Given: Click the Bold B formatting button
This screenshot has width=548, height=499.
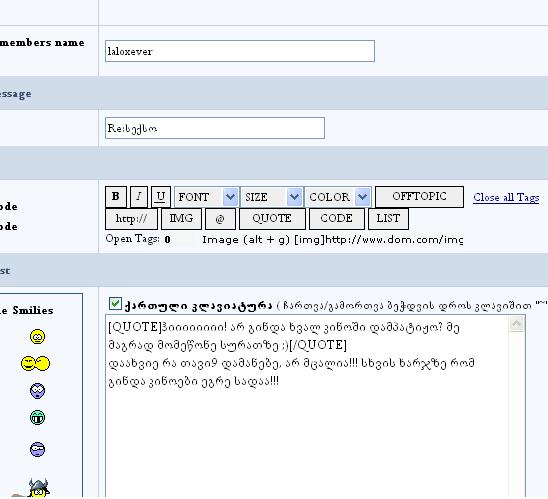Looking at the screenshot, I should pyautogui.click(x=116, y=197).
